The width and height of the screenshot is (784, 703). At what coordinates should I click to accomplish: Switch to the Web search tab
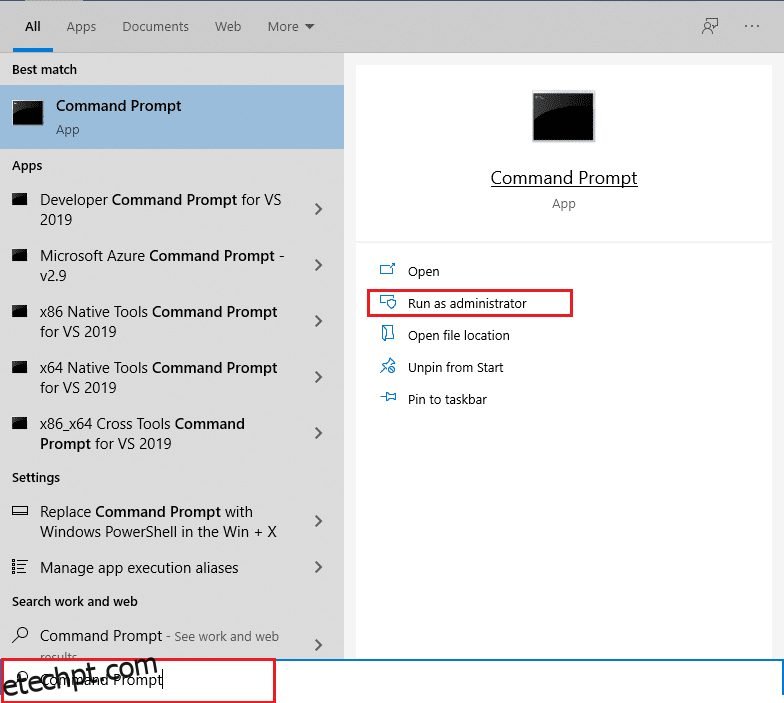(228, 26)
